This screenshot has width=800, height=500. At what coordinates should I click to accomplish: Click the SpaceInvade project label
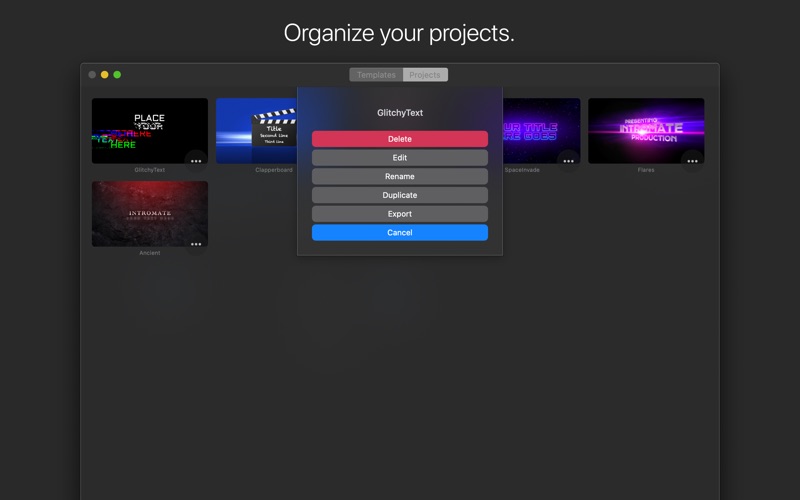click(x=522, y=170)
